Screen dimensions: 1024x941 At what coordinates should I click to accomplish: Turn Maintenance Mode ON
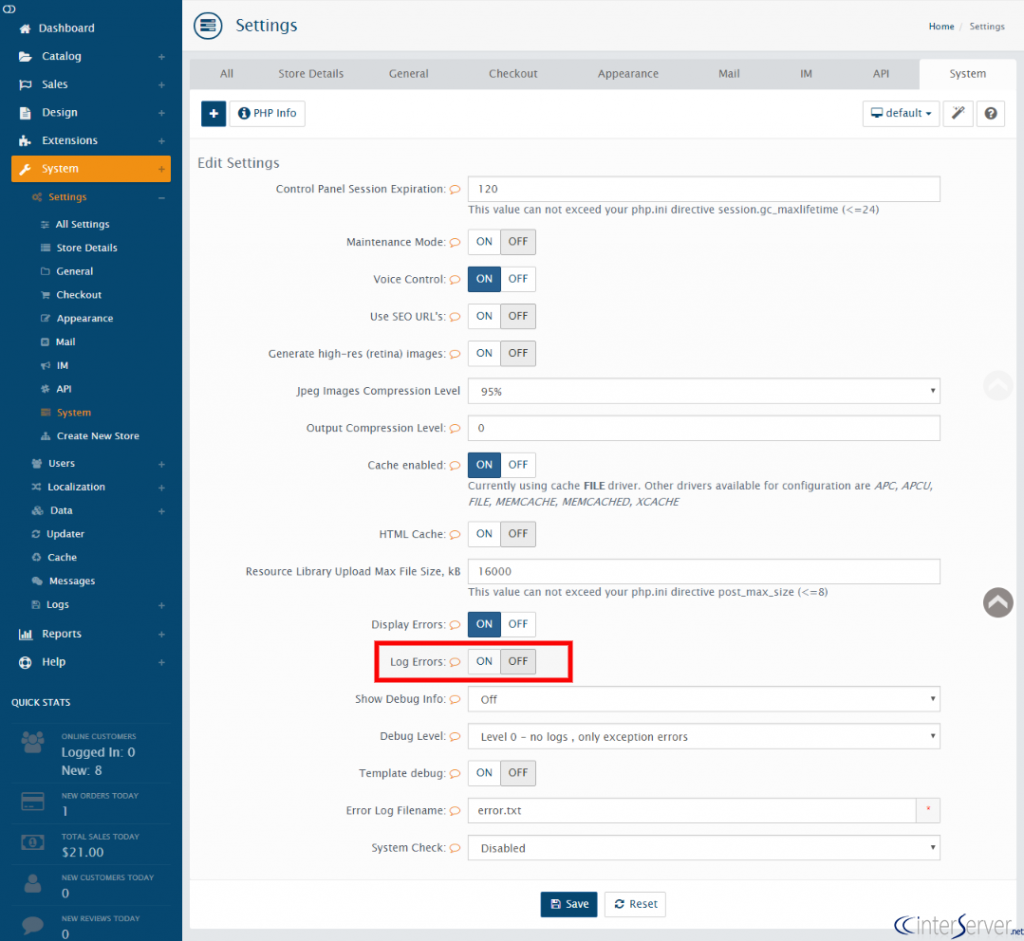484,242
